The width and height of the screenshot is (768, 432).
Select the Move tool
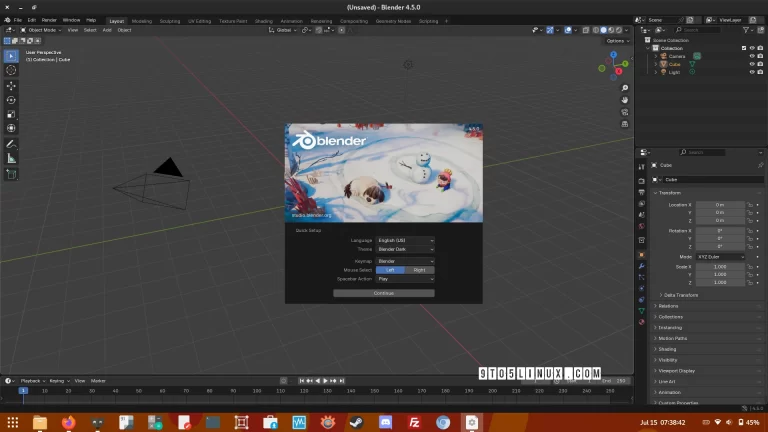[11, 86]
